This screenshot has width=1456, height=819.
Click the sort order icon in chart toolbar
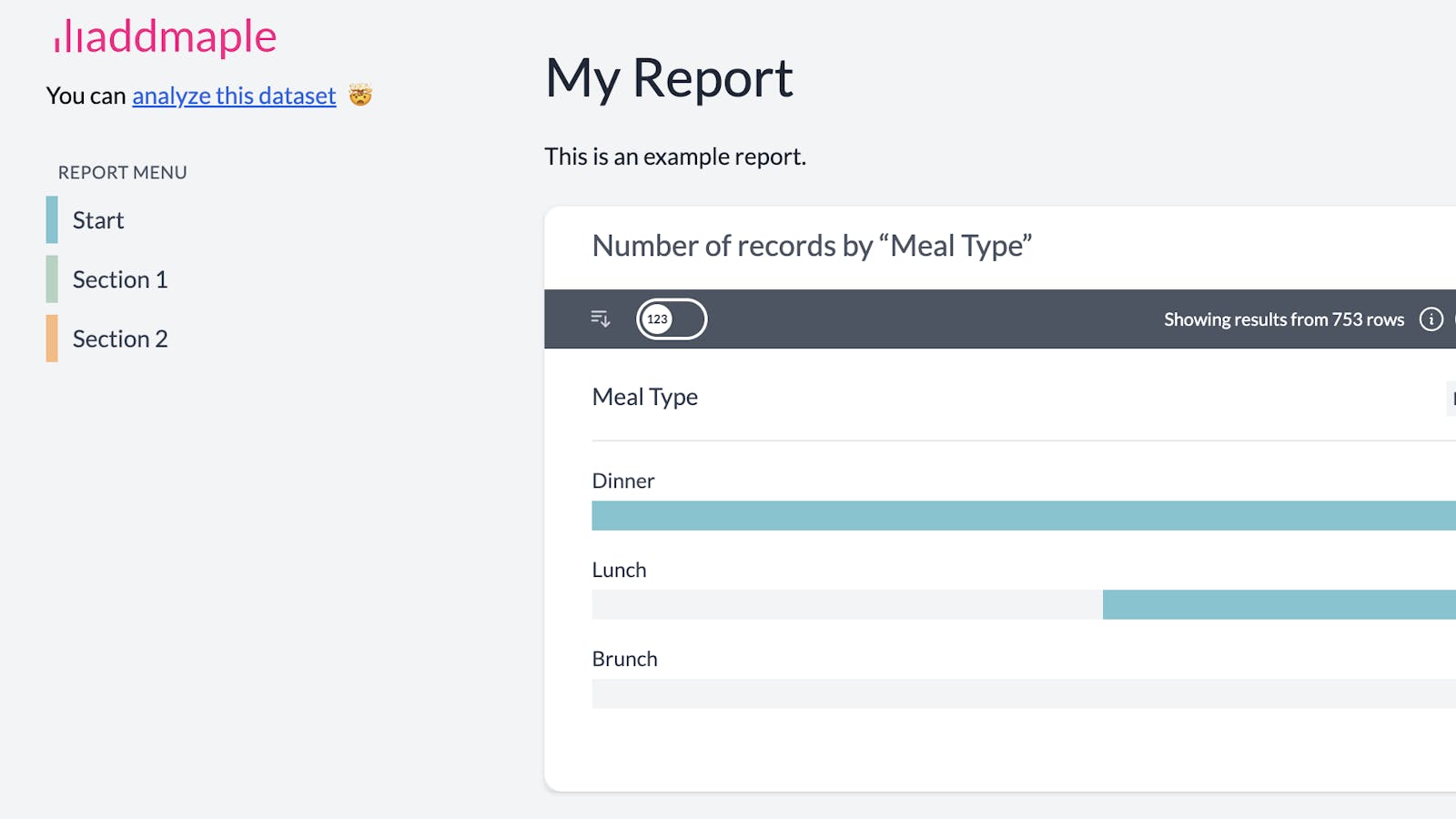pyautogui.click(x=601, y=318)
